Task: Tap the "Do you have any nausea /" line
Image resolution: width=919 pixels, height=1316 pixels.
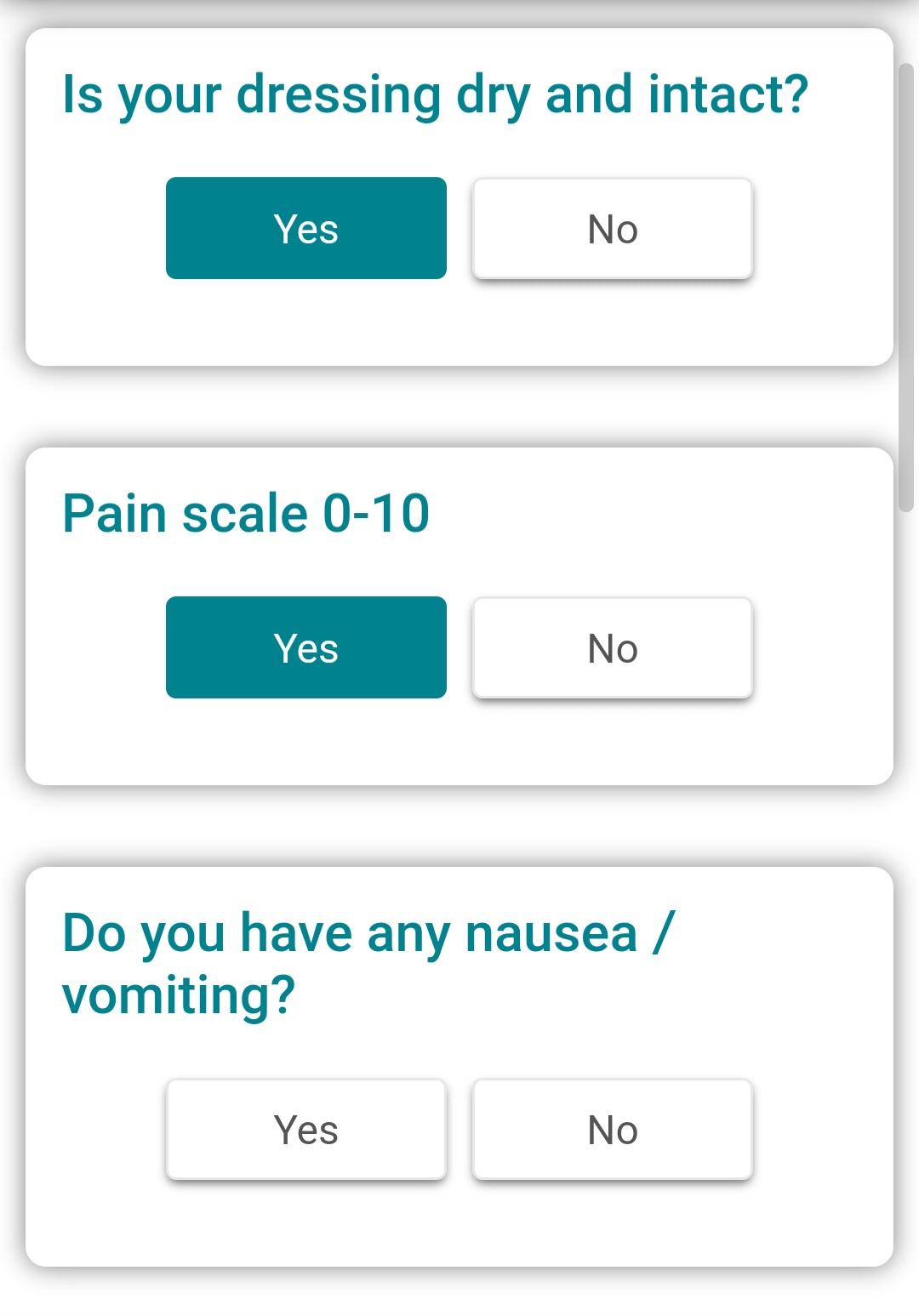Action: coord(368,933)
